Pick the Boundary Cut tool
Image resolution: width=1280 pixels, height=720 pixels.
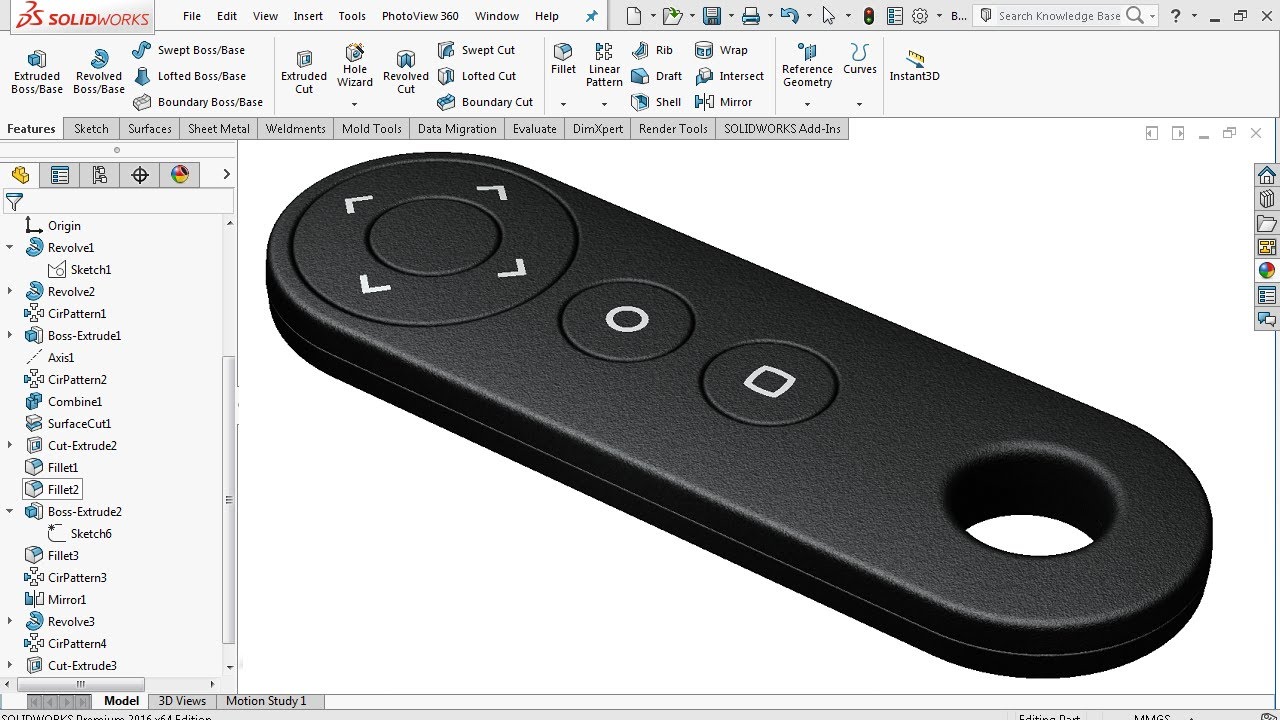tap(485, 102)
